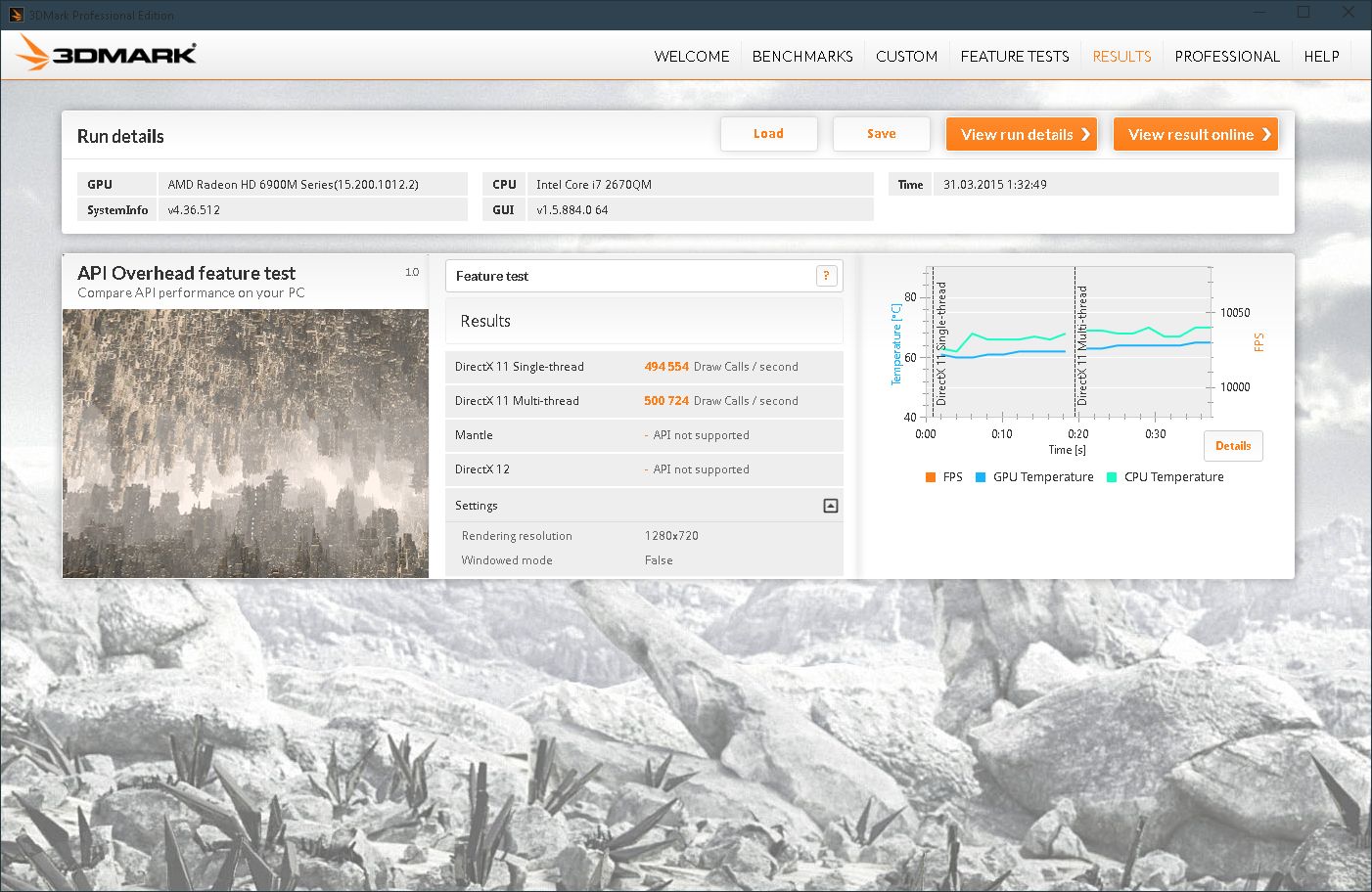Click the Windowed mode value False
The width and height of the screenshot is (1372, 892).
pos(659,560)
